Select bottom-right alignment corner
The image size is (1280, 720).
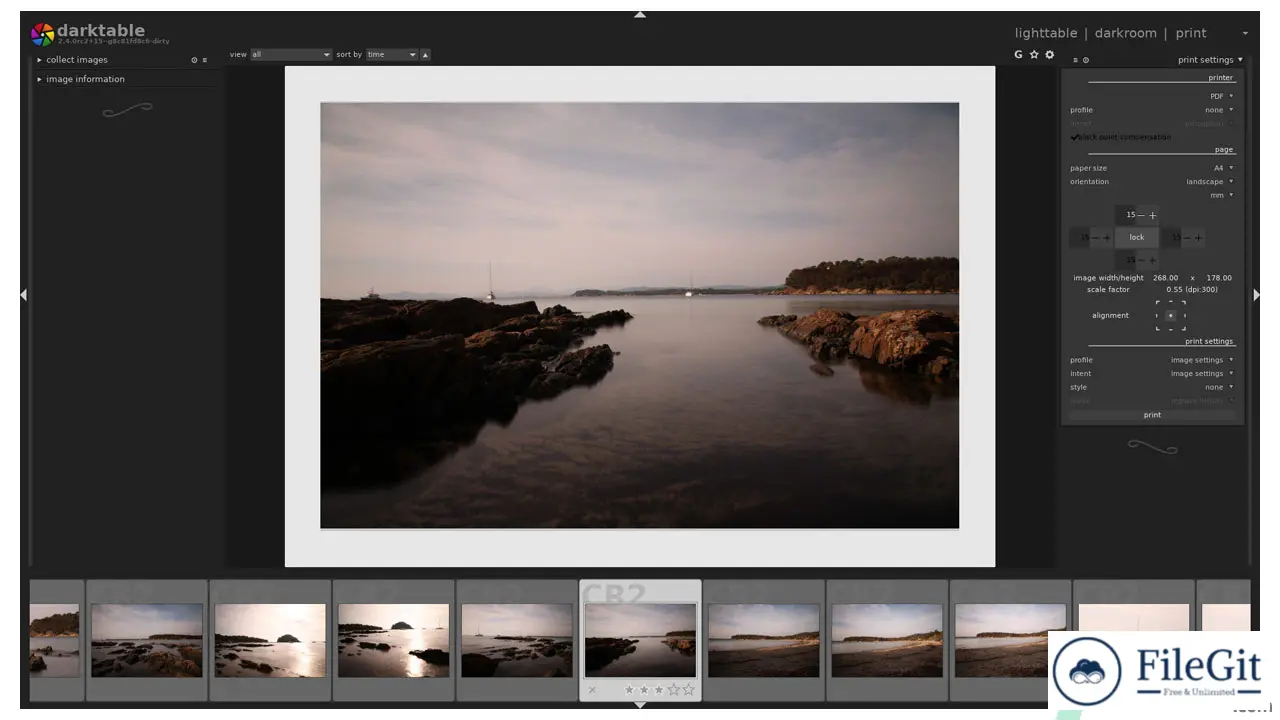[1183, 327]
